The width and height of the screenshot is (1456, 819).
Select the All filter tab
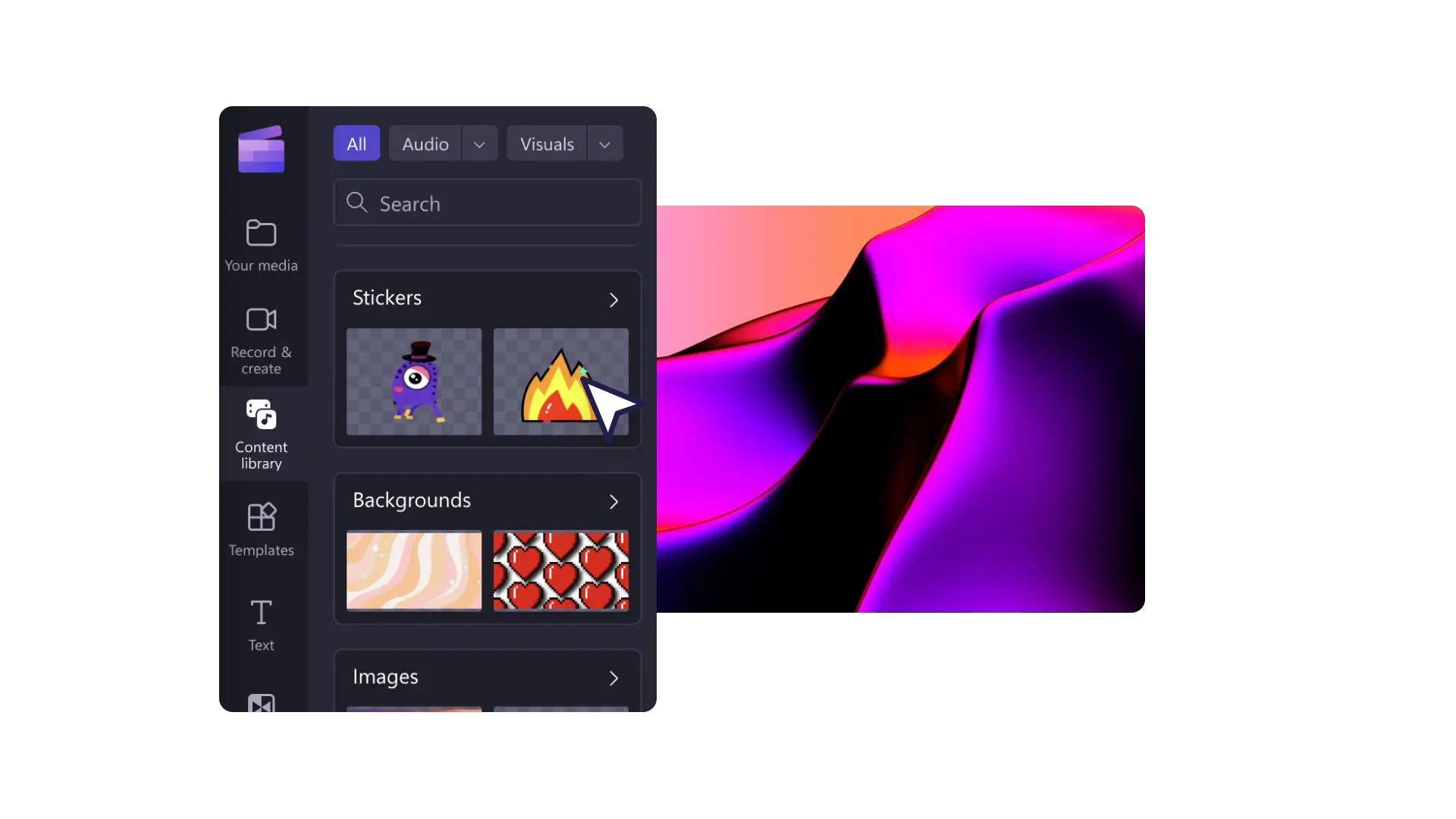(356, 144)
